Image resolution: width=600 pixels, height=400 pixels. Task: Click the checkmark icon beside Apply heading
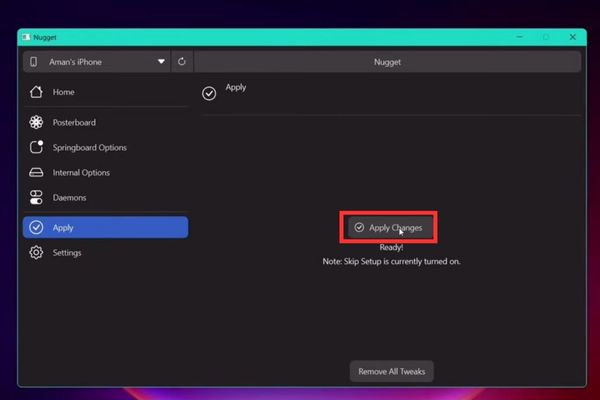pos(209,93)
